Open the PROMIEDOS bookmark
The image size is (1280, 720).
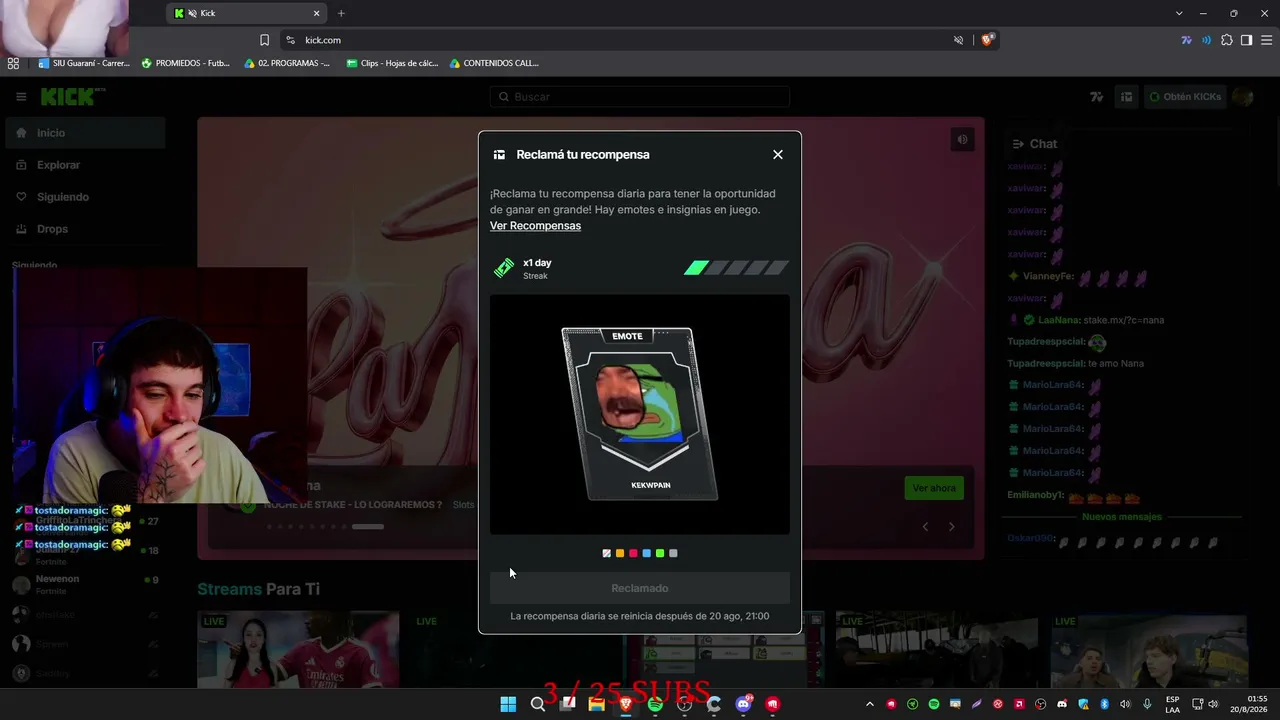coord(186,63)
